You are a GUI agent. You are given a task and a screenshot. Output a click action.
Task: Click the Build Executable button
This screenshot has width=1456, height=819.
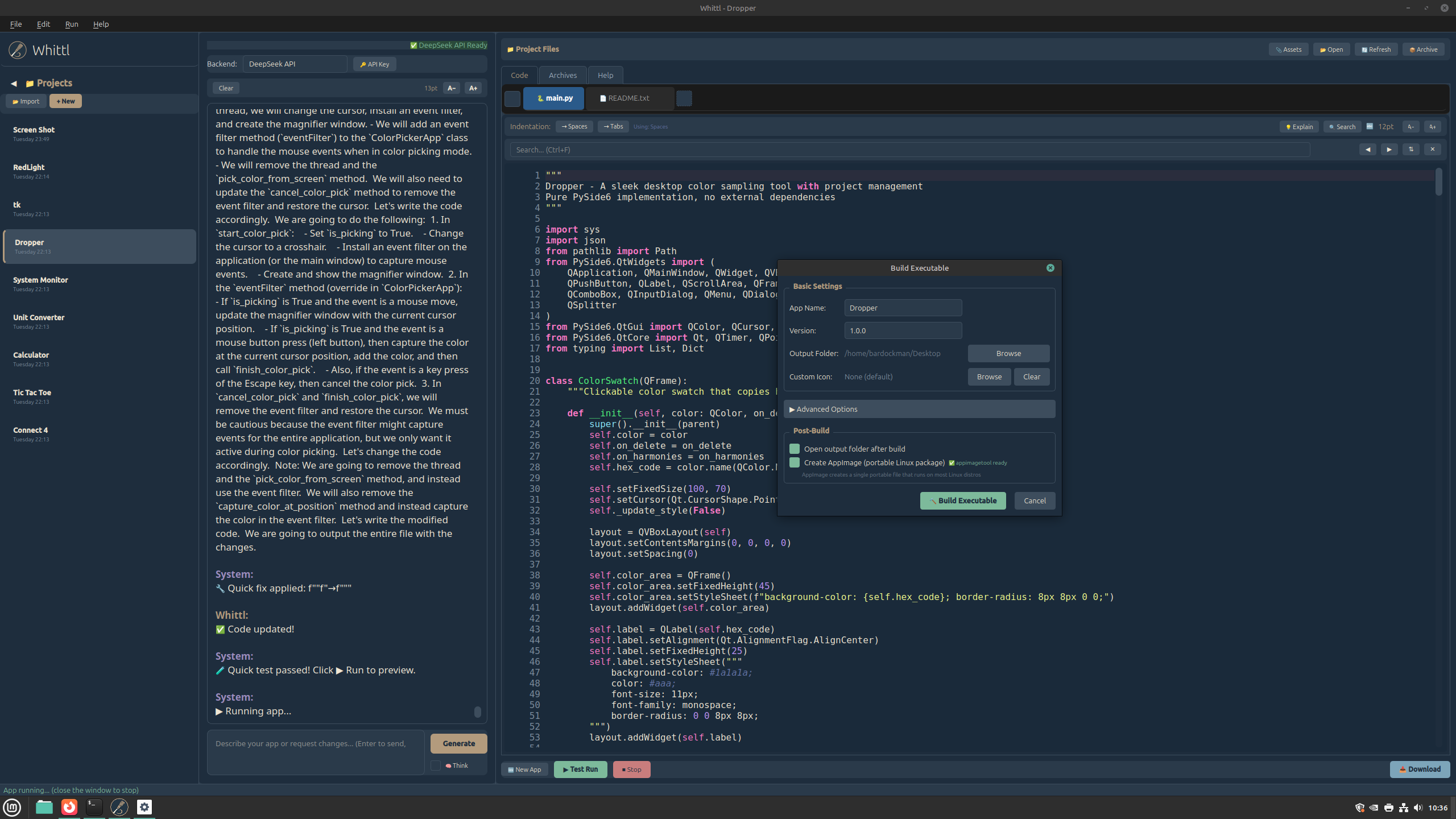point(963,500)
